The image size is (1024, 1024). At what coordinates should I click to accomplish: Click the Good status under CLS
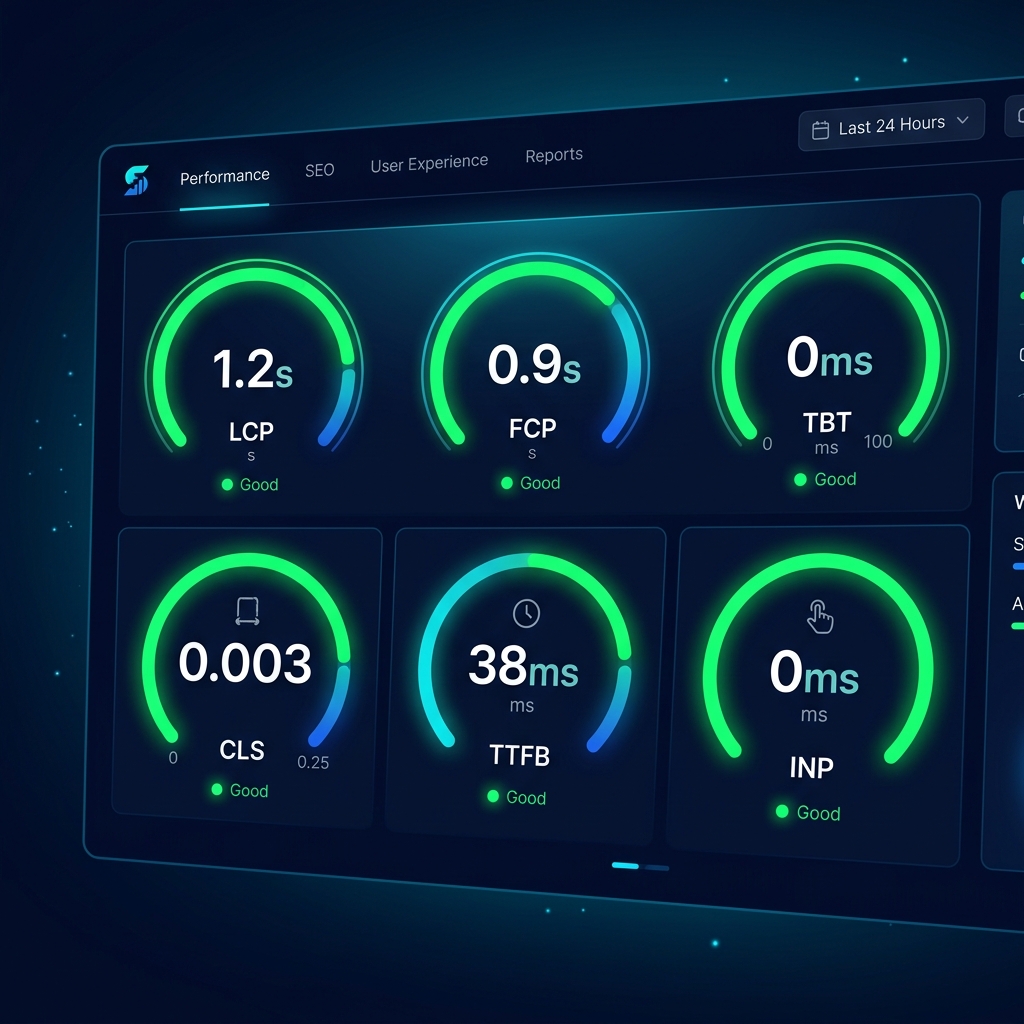[x=240, y=790]
